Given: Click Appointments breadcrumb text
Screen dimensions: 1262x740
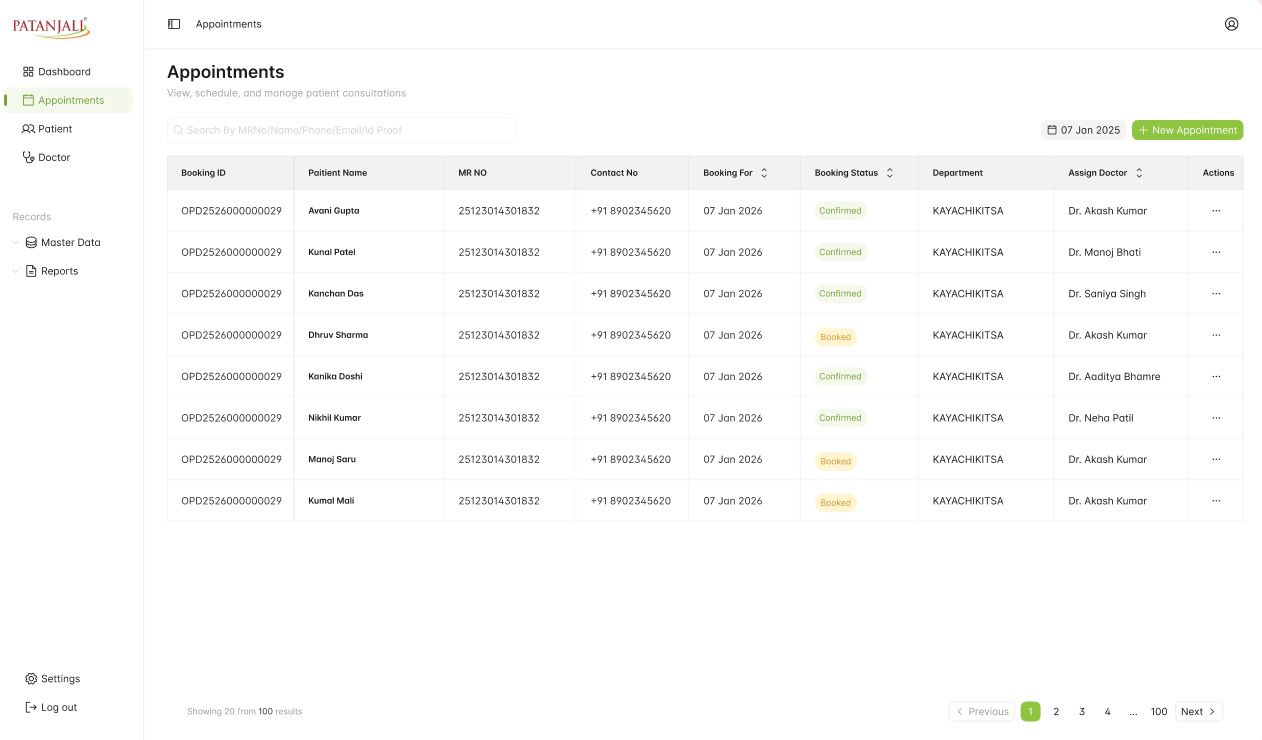Looking at the screenshot, I should click(228, 24).
